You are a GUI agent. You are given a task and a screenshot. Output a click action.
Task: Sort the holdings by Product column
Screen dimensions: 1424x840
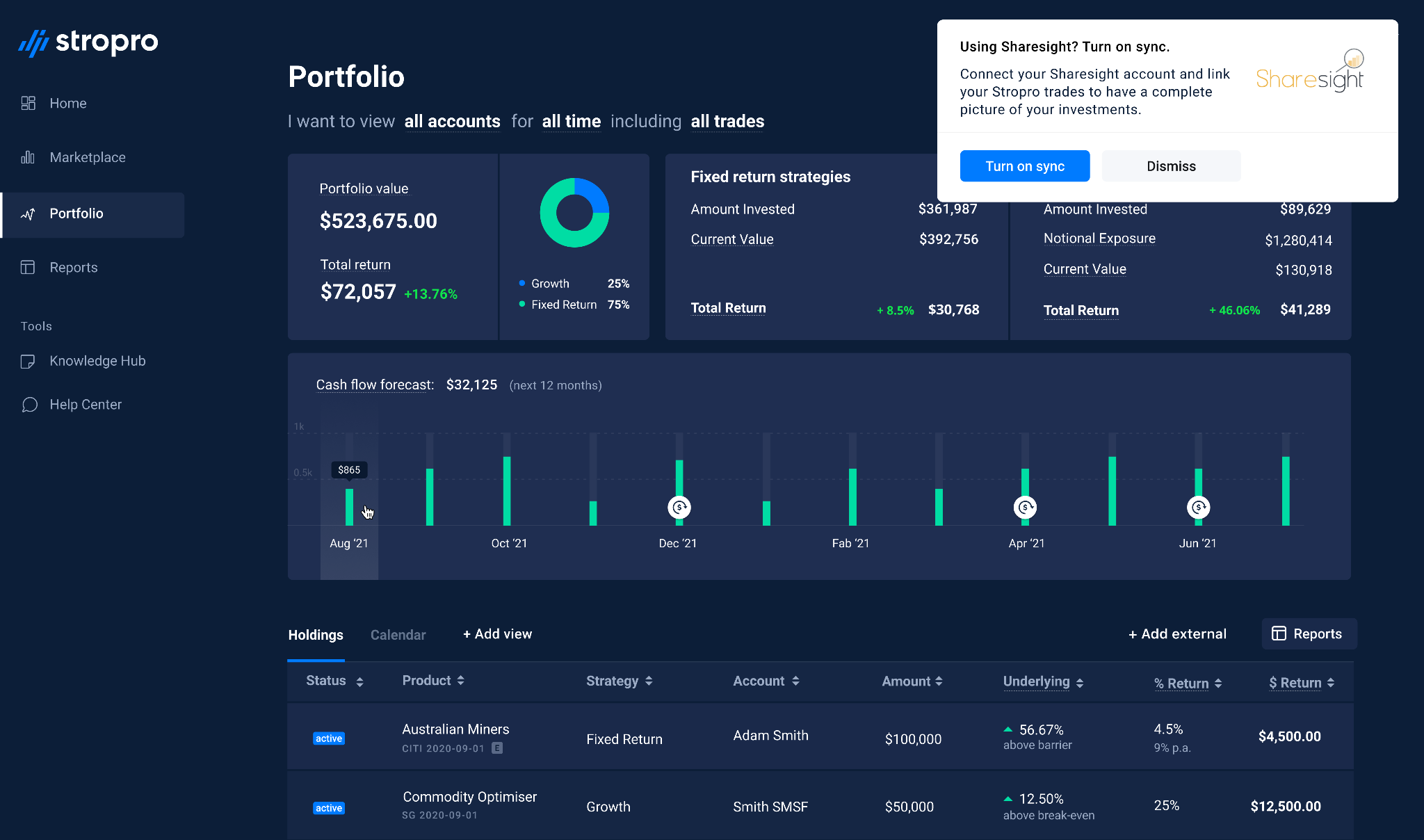[432, 680]
